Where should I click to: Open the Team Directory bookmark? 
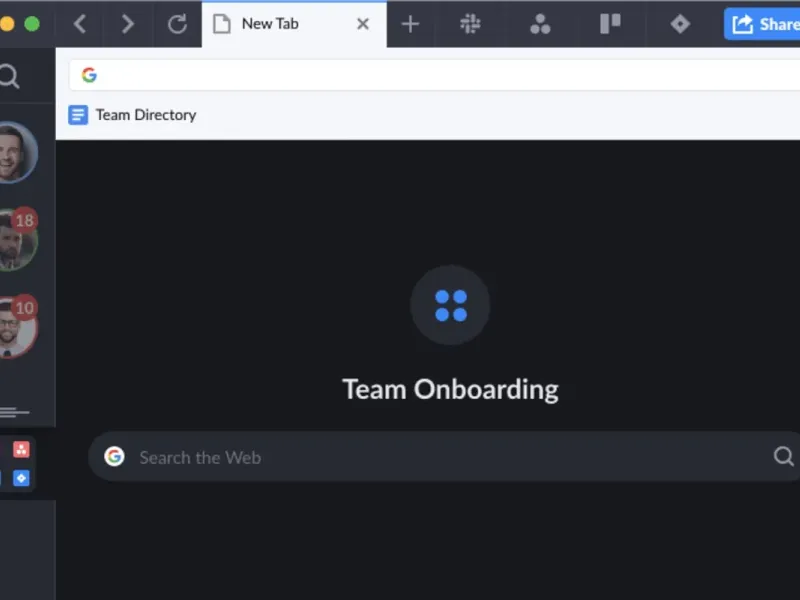(132, 115)
